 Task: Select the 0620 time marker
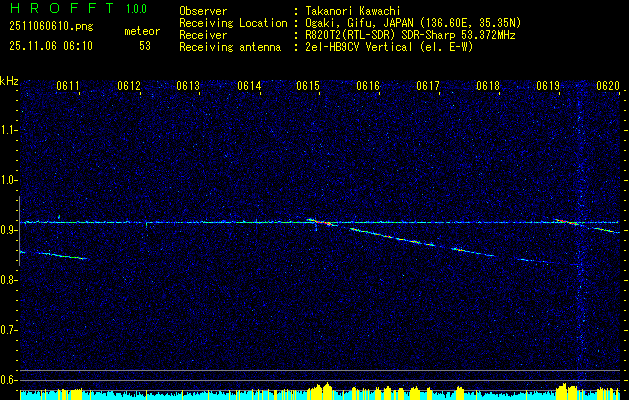[608, 87]
